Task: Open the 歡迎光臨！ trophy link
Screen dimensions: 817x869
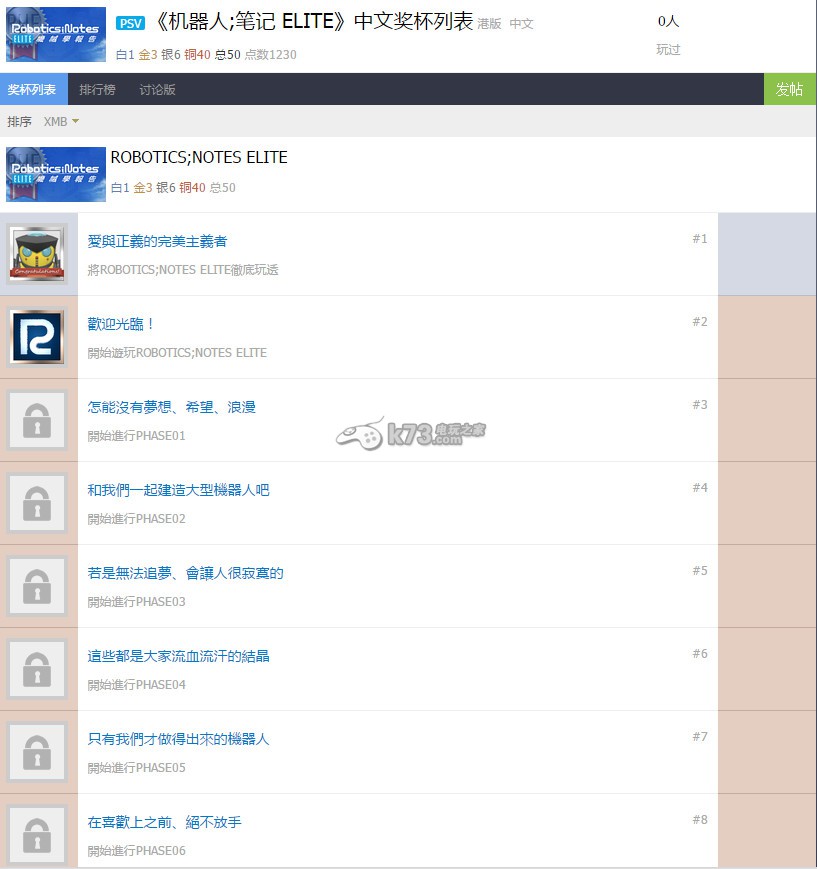Action: (x=121, y=324)
